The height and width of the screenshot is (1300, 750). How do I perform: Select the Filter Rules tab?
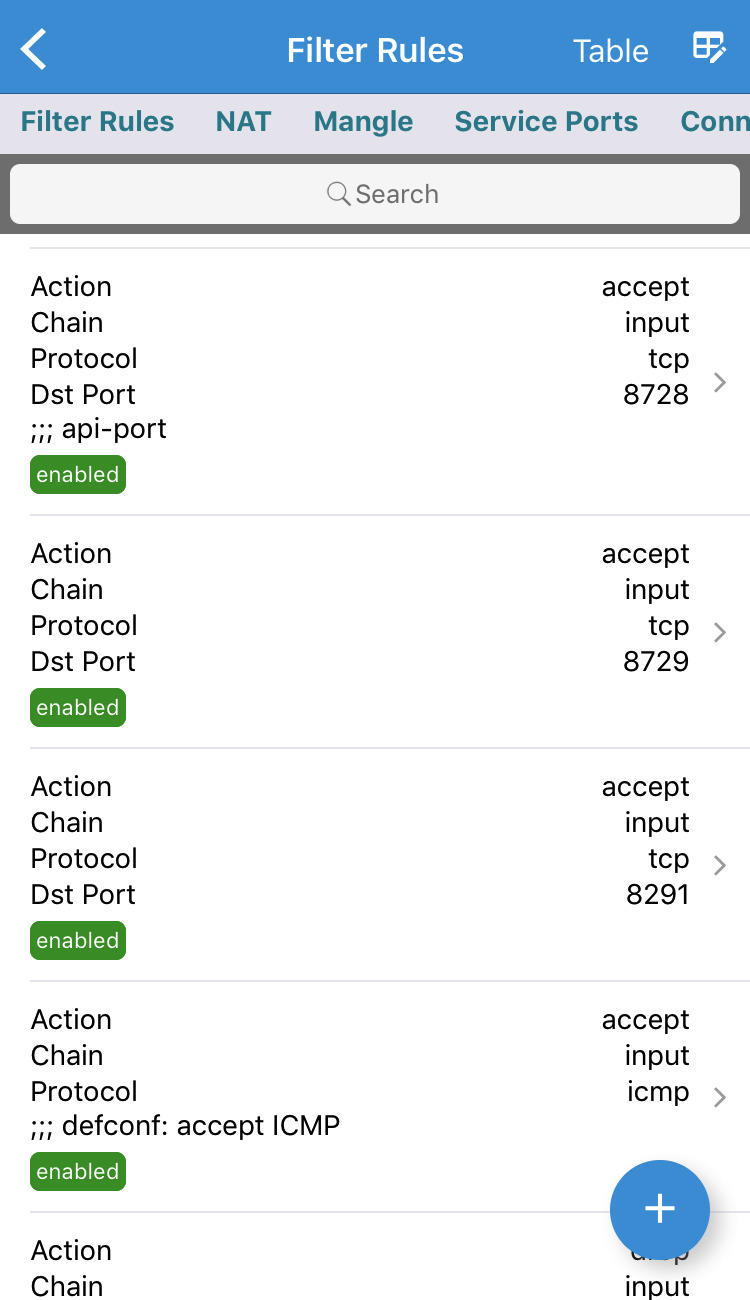point(97,122)
